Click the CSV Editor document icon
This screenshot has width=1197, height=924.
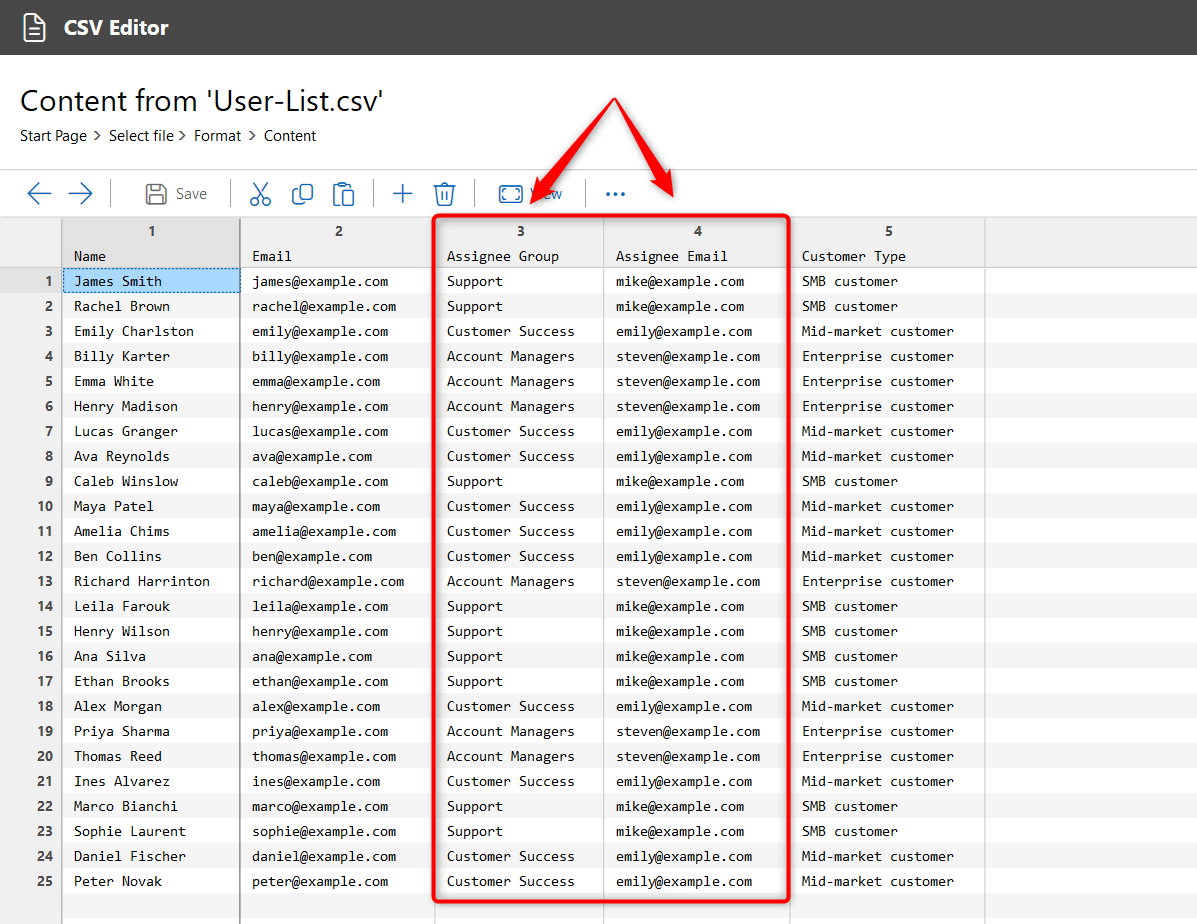tap(36, 27)
